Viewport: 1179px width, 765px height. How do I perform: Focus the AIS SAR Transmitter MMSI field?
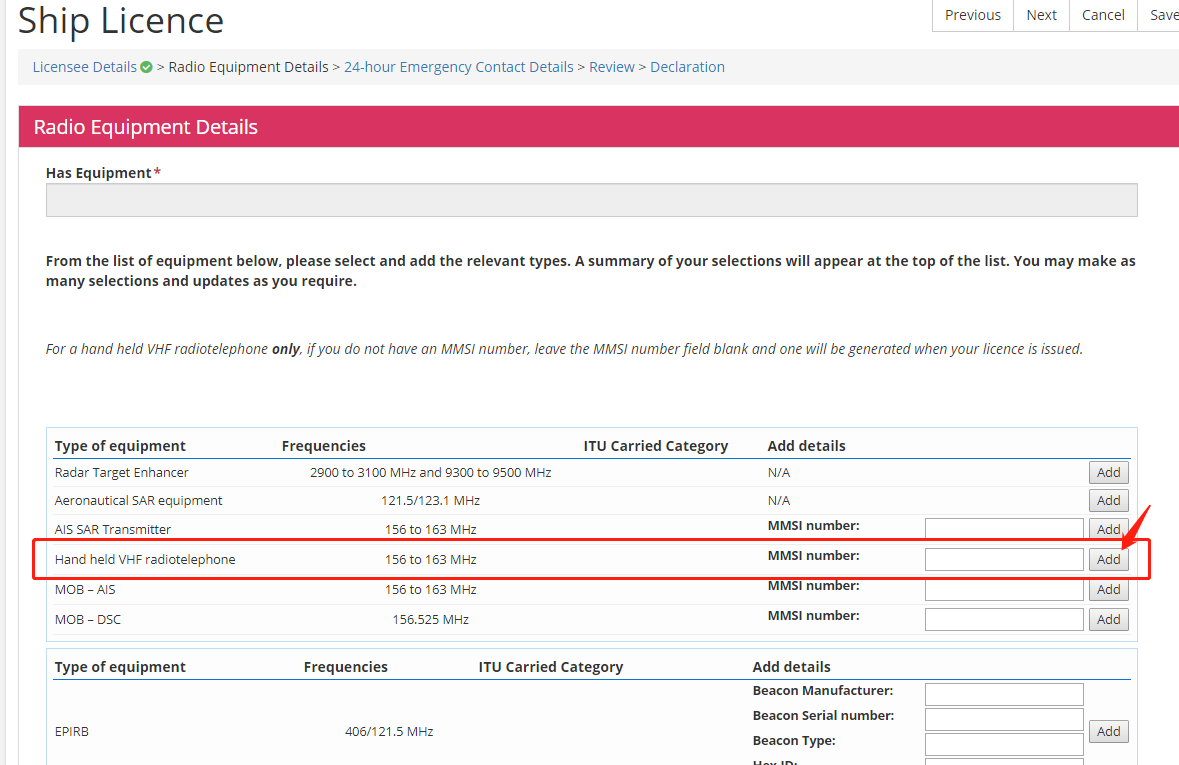point(1004,529)
